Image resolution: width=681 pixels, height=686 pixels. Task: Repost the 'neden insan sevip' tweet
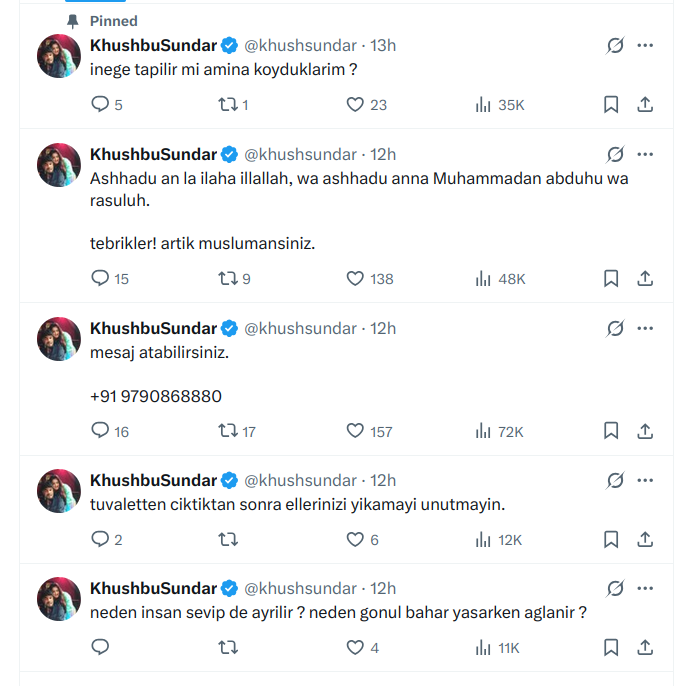(227, 648)
